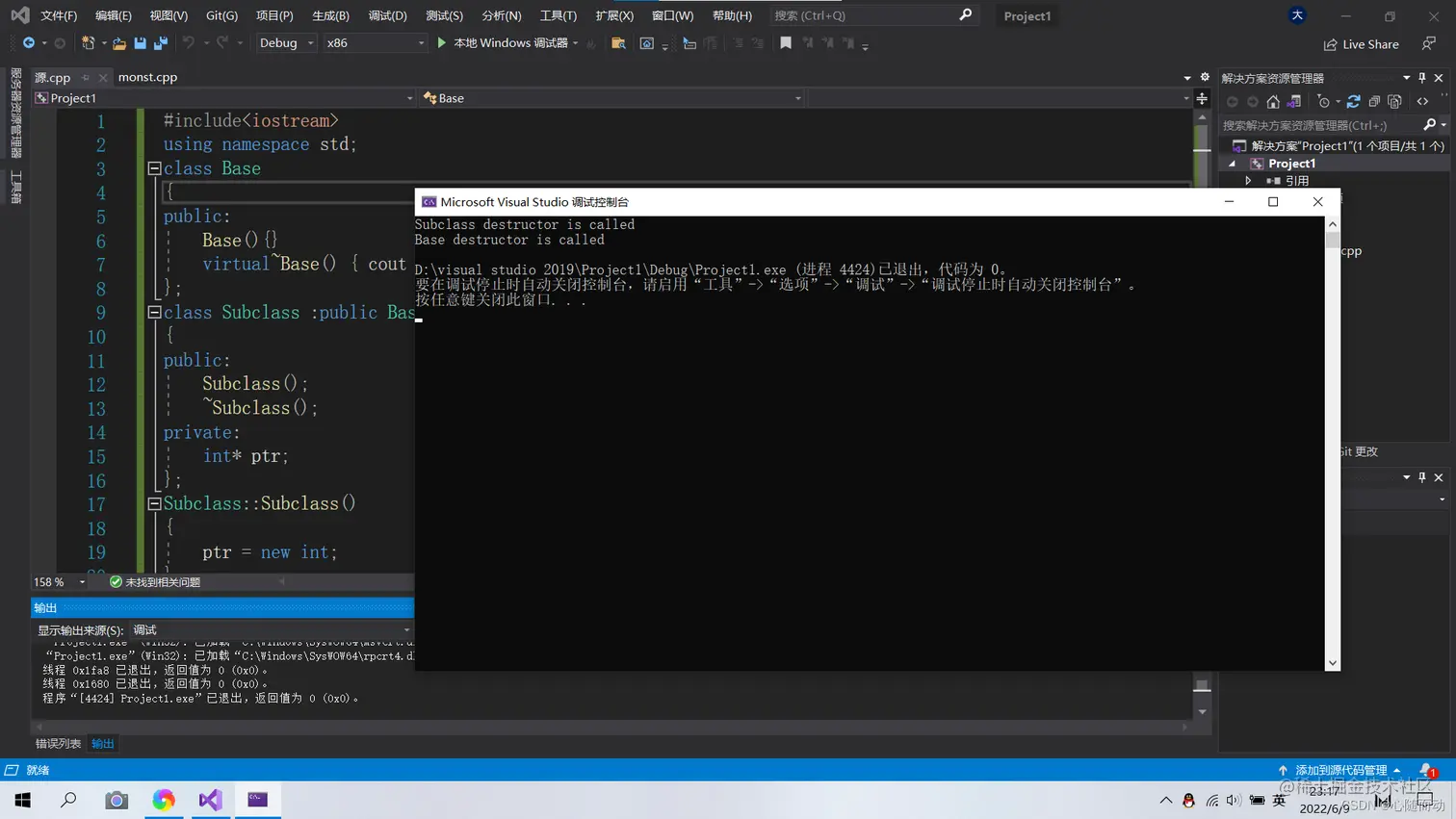Click the Find in Files folder icon
The image size is (1456, 819).
point(618,43)
